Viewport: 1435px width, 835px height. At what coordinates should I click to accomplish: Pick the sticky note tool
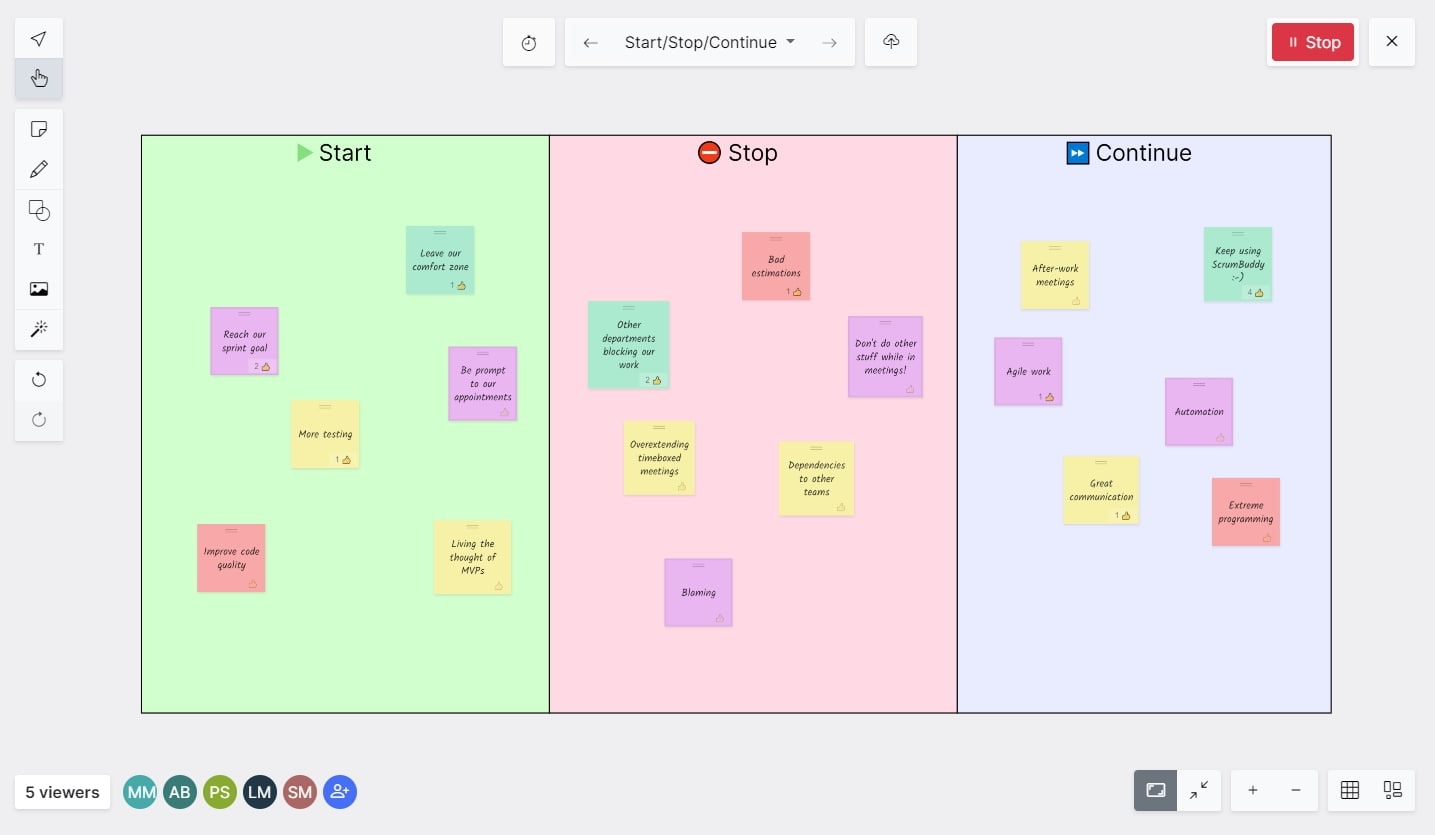coord(38,129)
